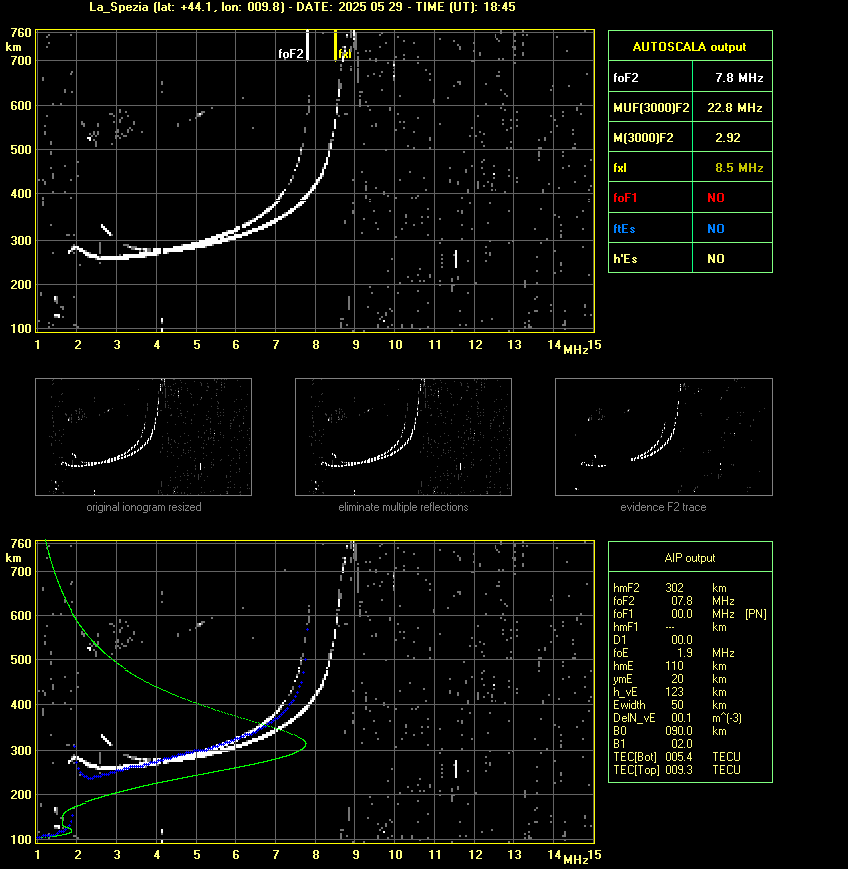
Task: Click the 'MHz' axis label of bottom ionogram
Action: [575, 860]
